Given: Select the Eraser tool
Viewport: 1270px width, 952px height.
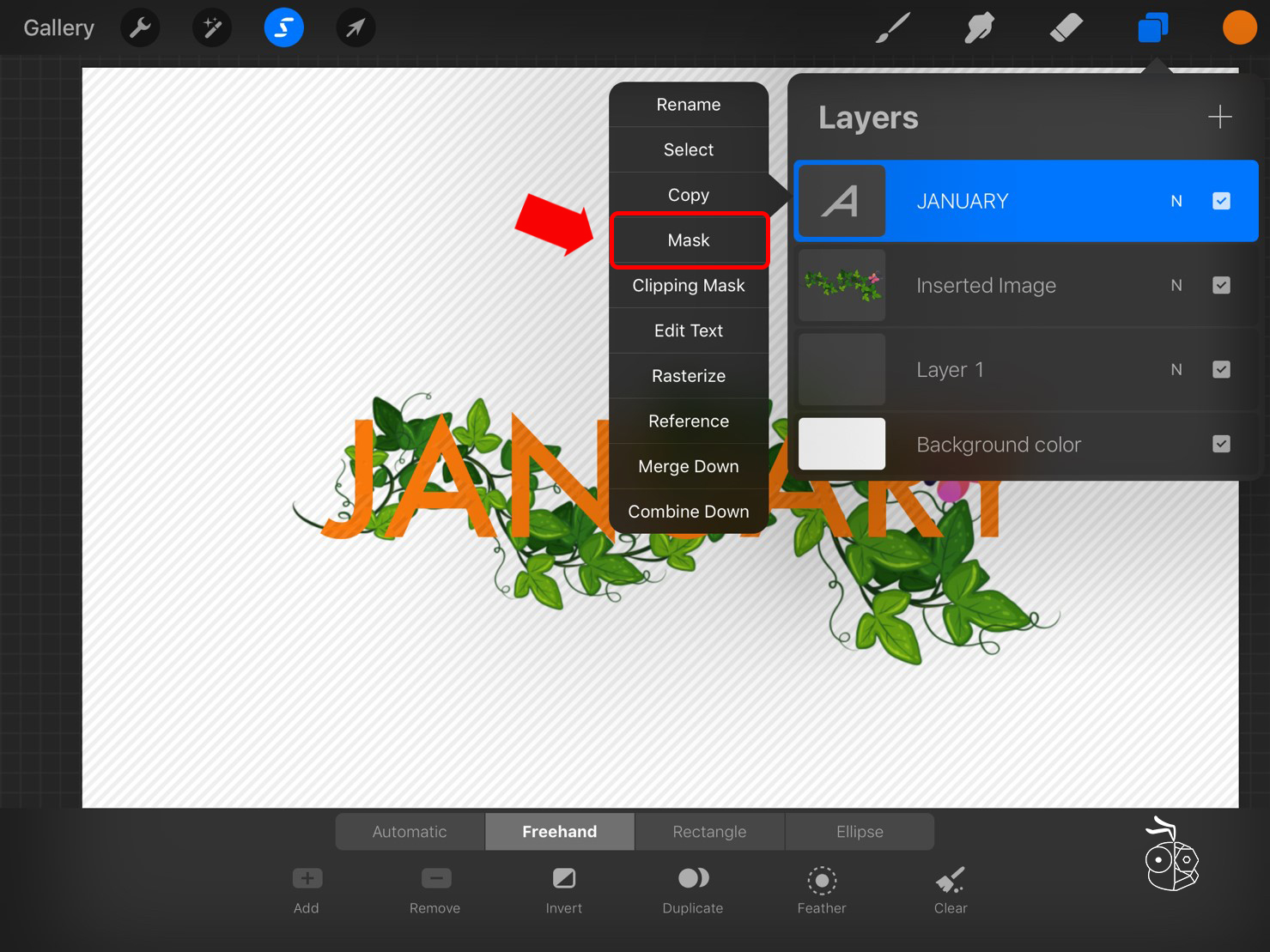Looking at the screenshot, I should (x=1066, y=28).
